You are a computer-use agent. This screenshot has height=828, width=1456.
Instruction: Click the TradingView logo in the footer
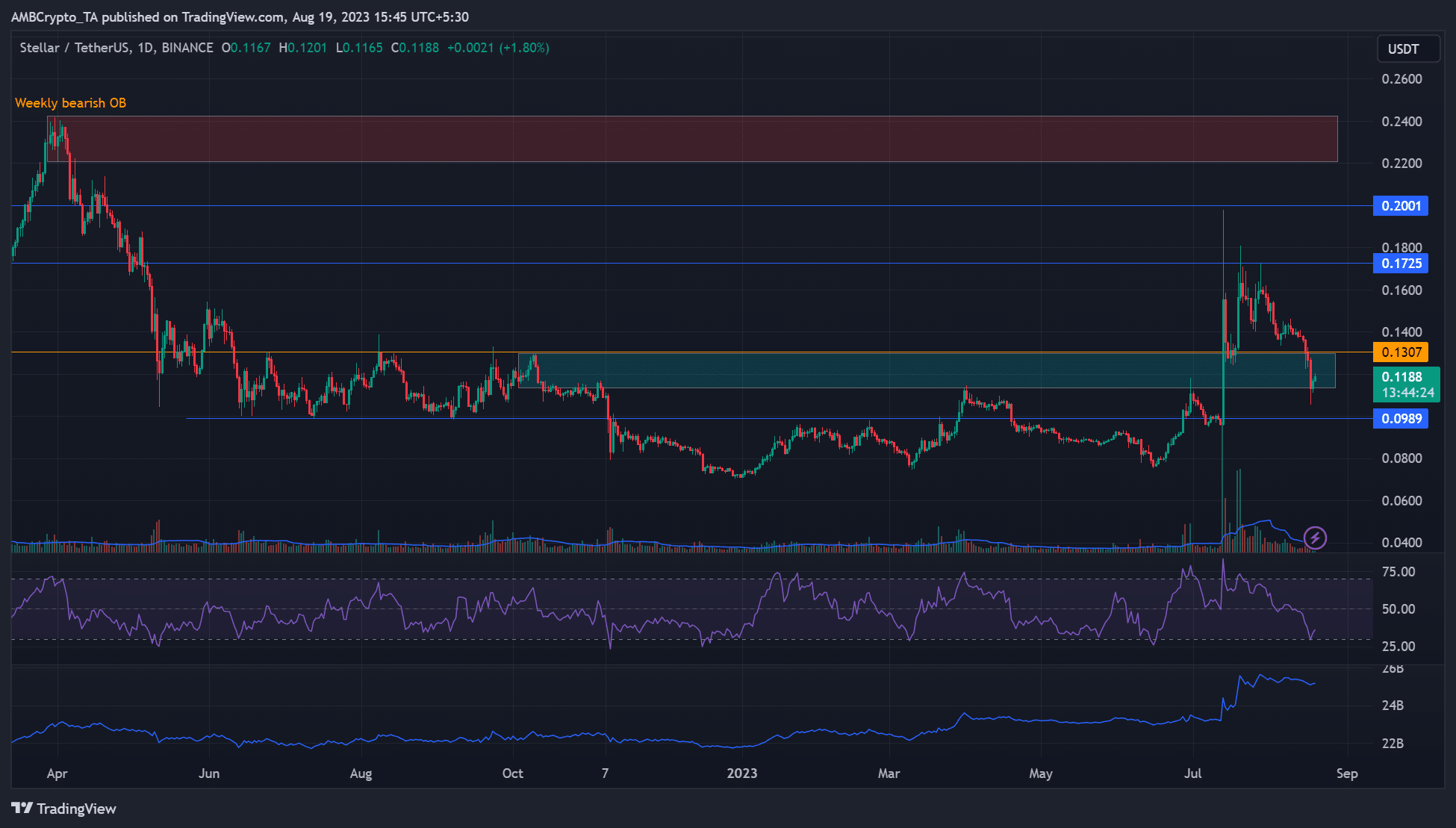(63, 809)
